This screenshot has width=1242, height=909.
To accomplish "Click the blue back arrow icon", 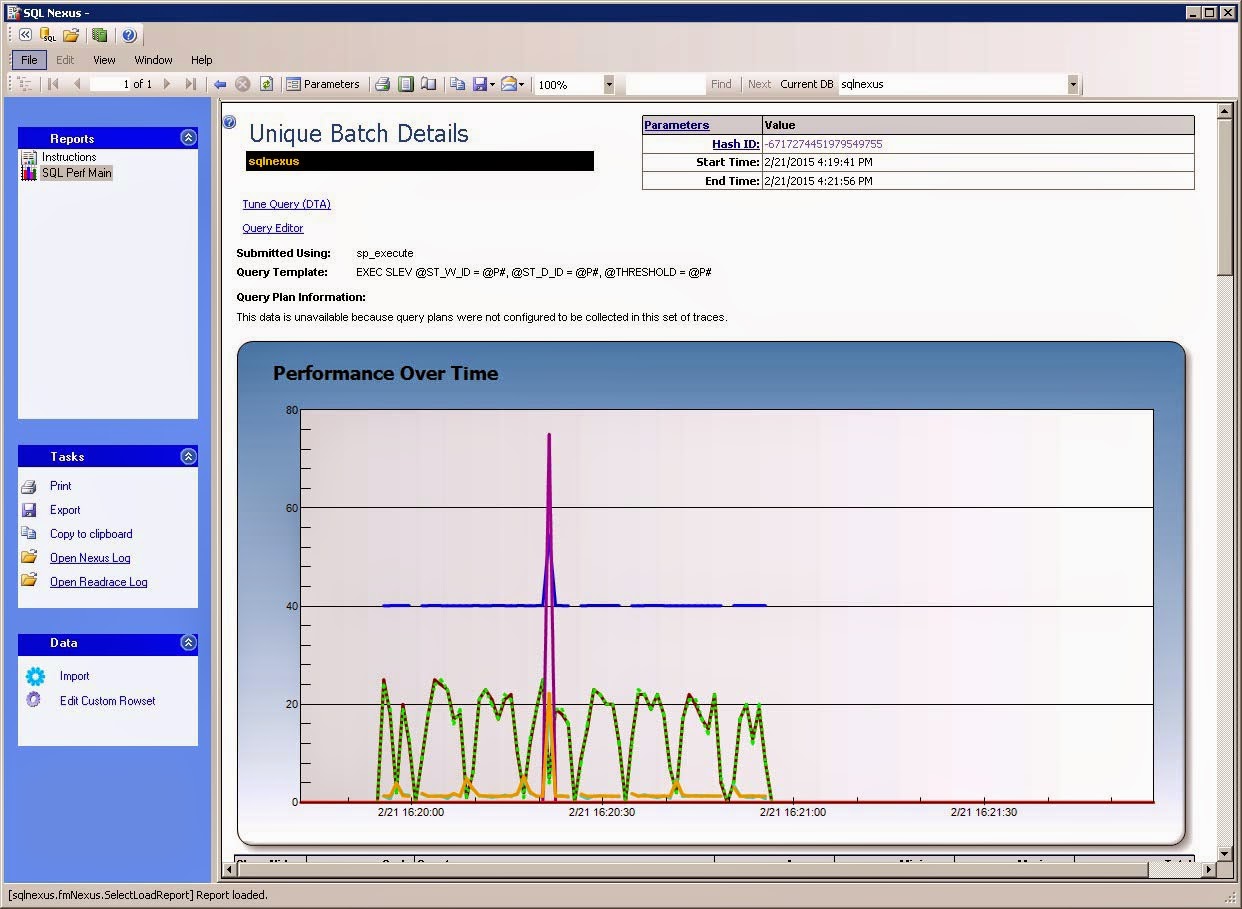I will [x=220, y=85].
